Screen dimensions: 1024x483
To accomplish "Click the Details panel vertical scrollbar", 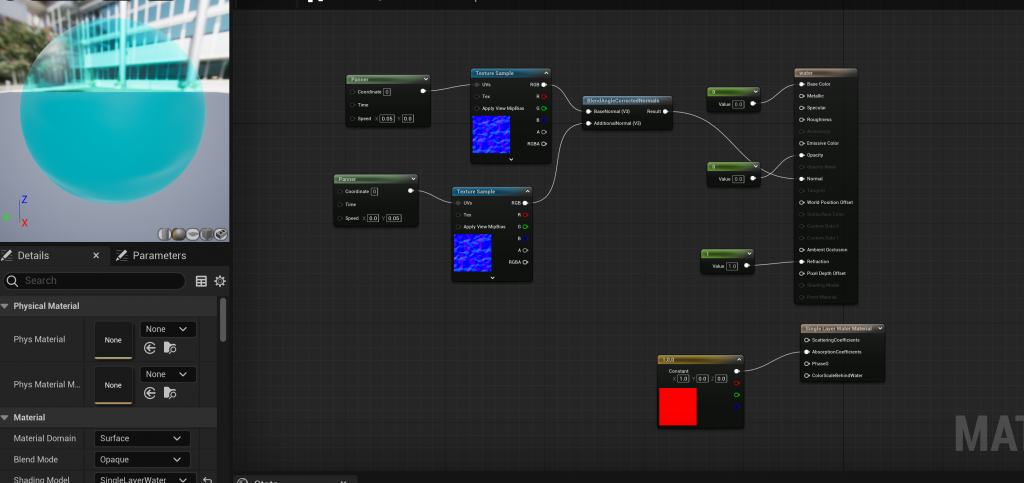I will tap(223, 320).
